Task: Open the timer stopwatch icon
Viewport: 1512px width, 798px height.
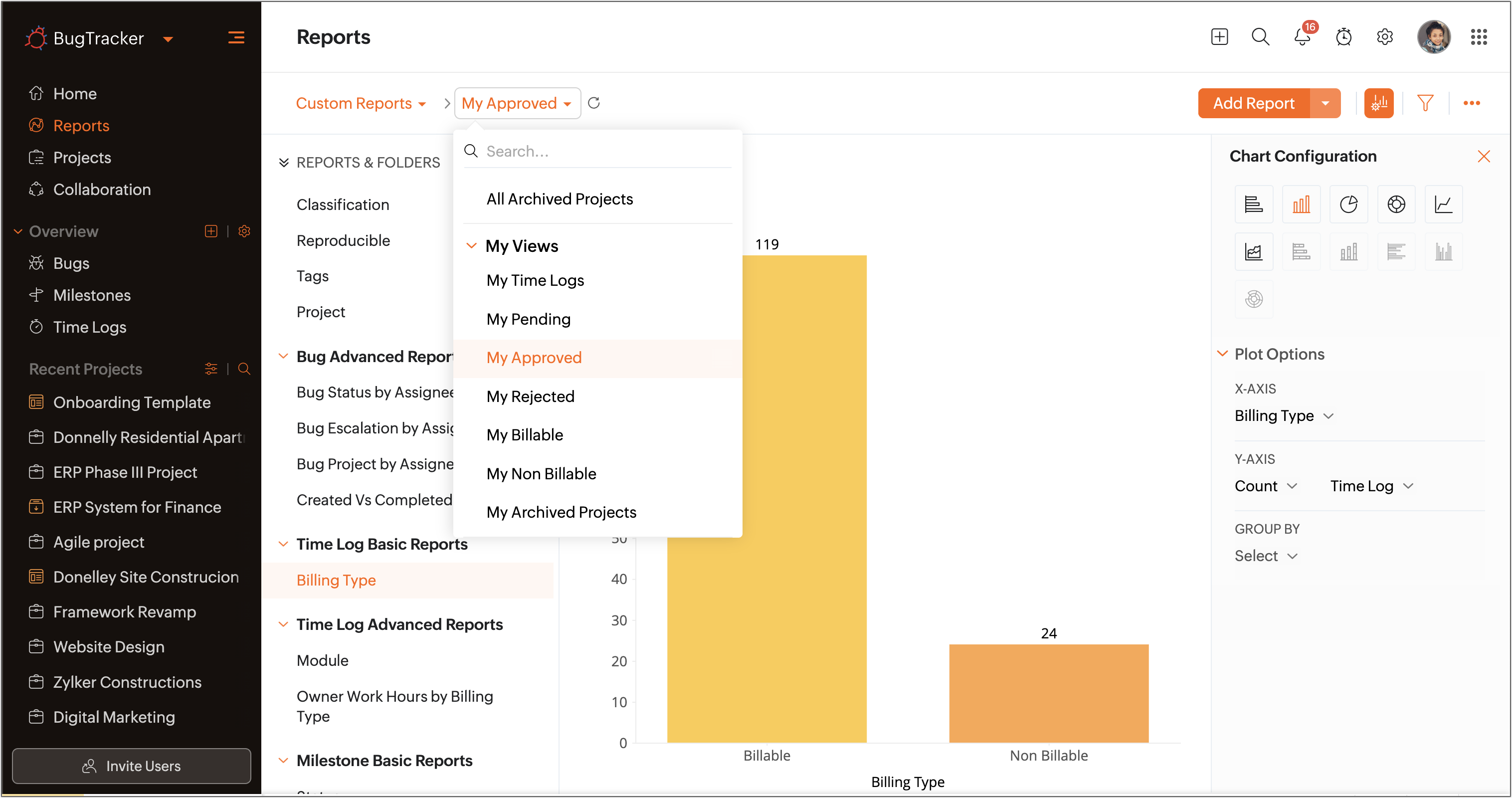Action: (x=1343, y=37)
